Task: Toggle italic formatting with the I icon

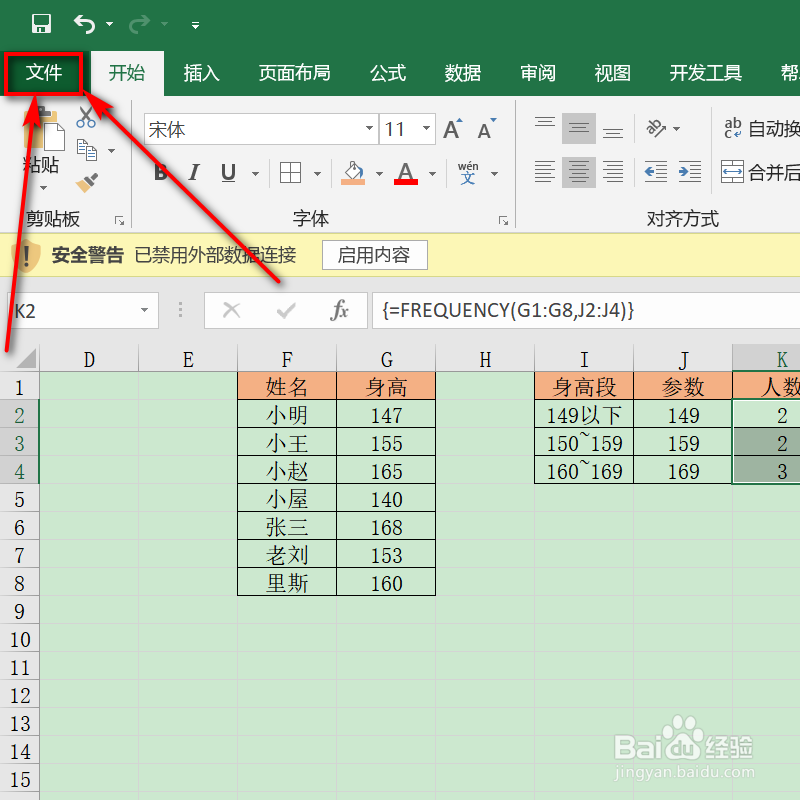Action: click(193, 172)
